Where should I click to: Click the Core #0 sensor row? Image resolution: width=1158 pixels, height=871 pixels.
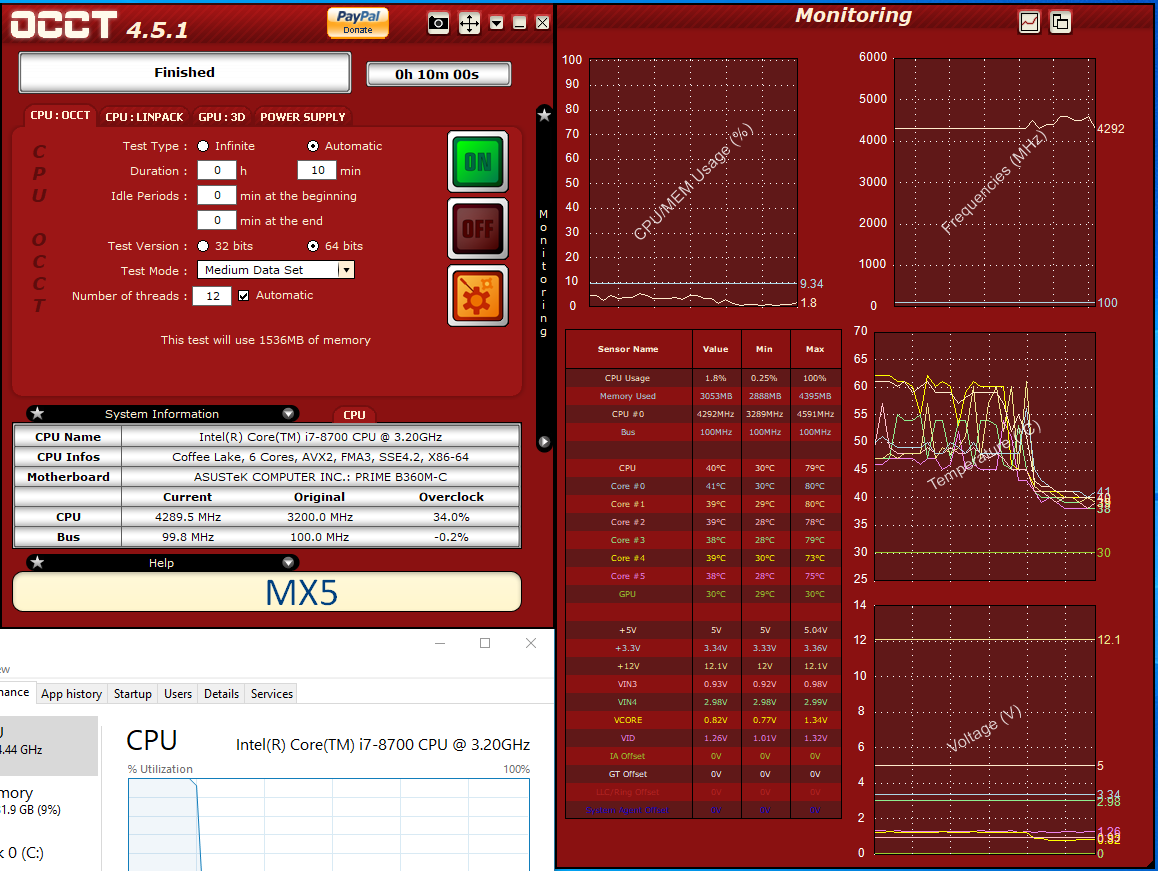pos(703,486)
